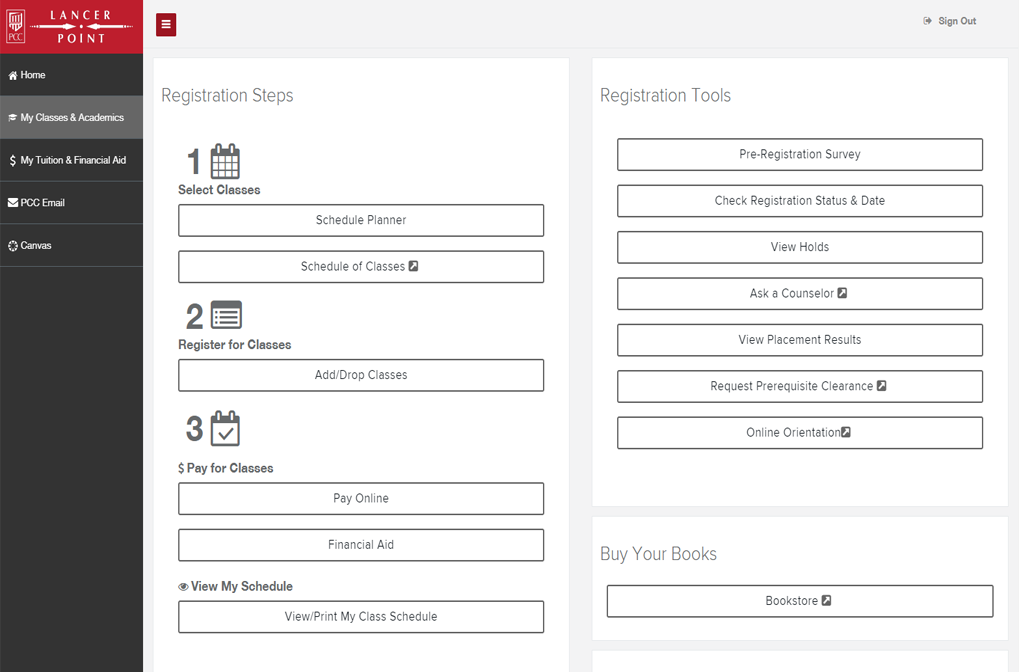This screenshot has width=1019, height=672.
Task: Click the calendar-check icon for step 3
Action: [x=226, y=428]
